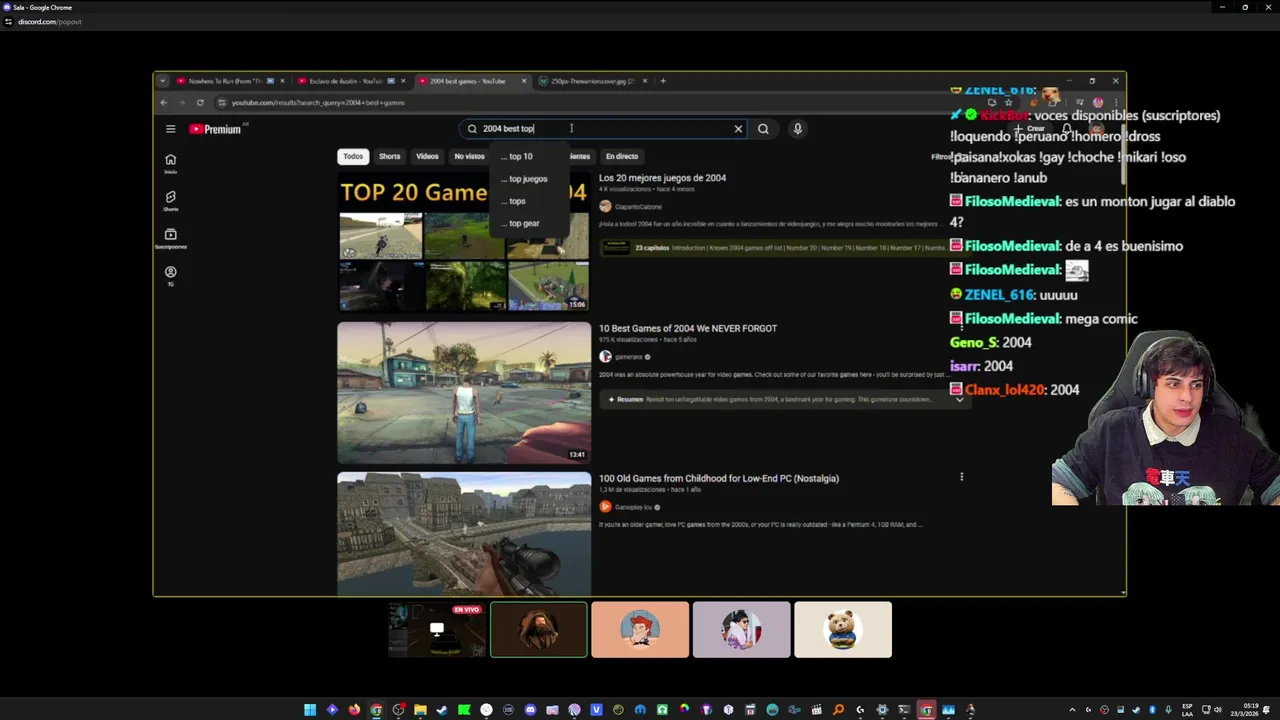Open gameranx channel avatar
Viewport: 1280px width, 720px height.
tap(605, 357)
